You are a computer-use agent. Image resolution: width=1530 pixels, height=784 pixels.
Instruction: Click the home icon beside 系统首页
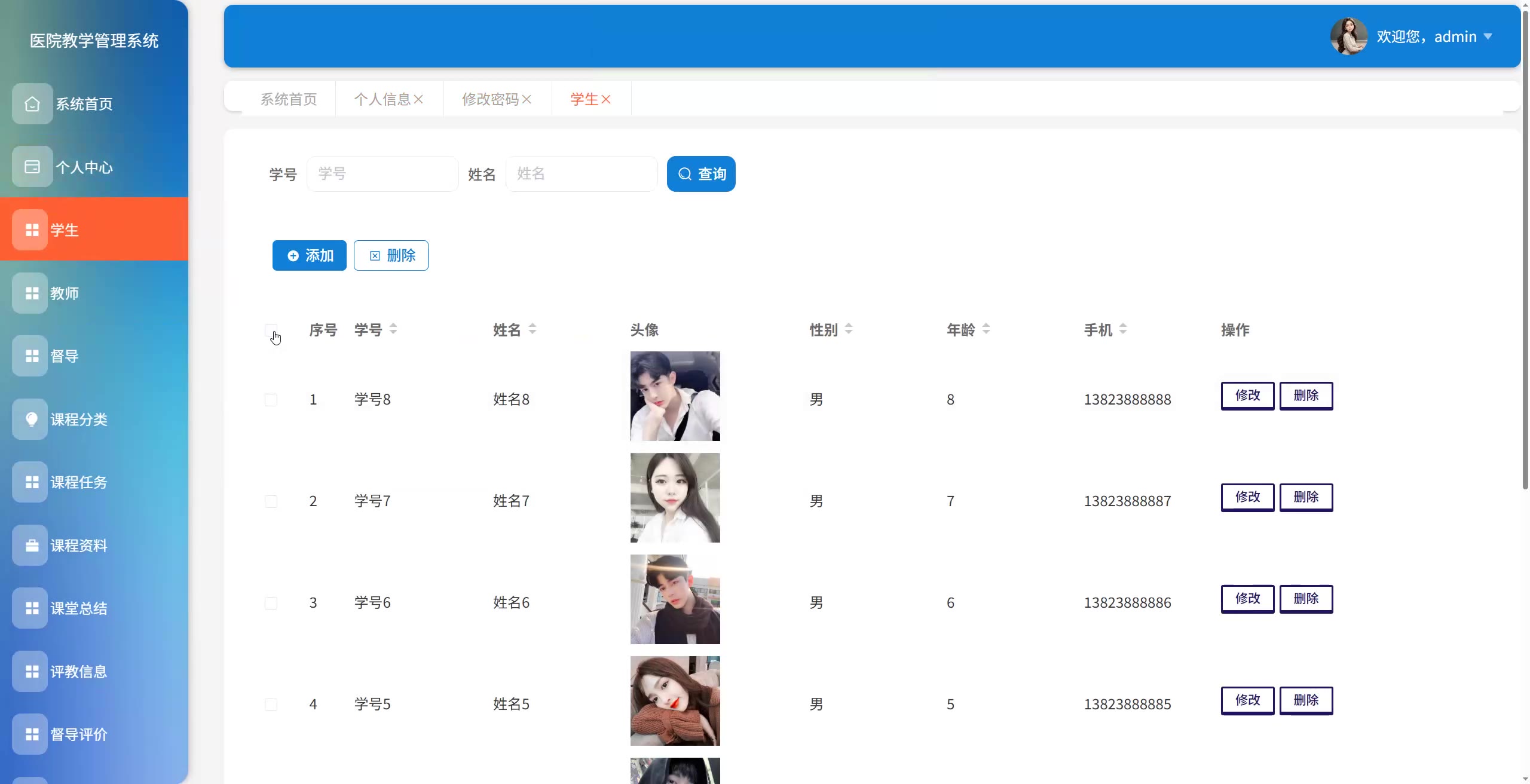(32, 104)
